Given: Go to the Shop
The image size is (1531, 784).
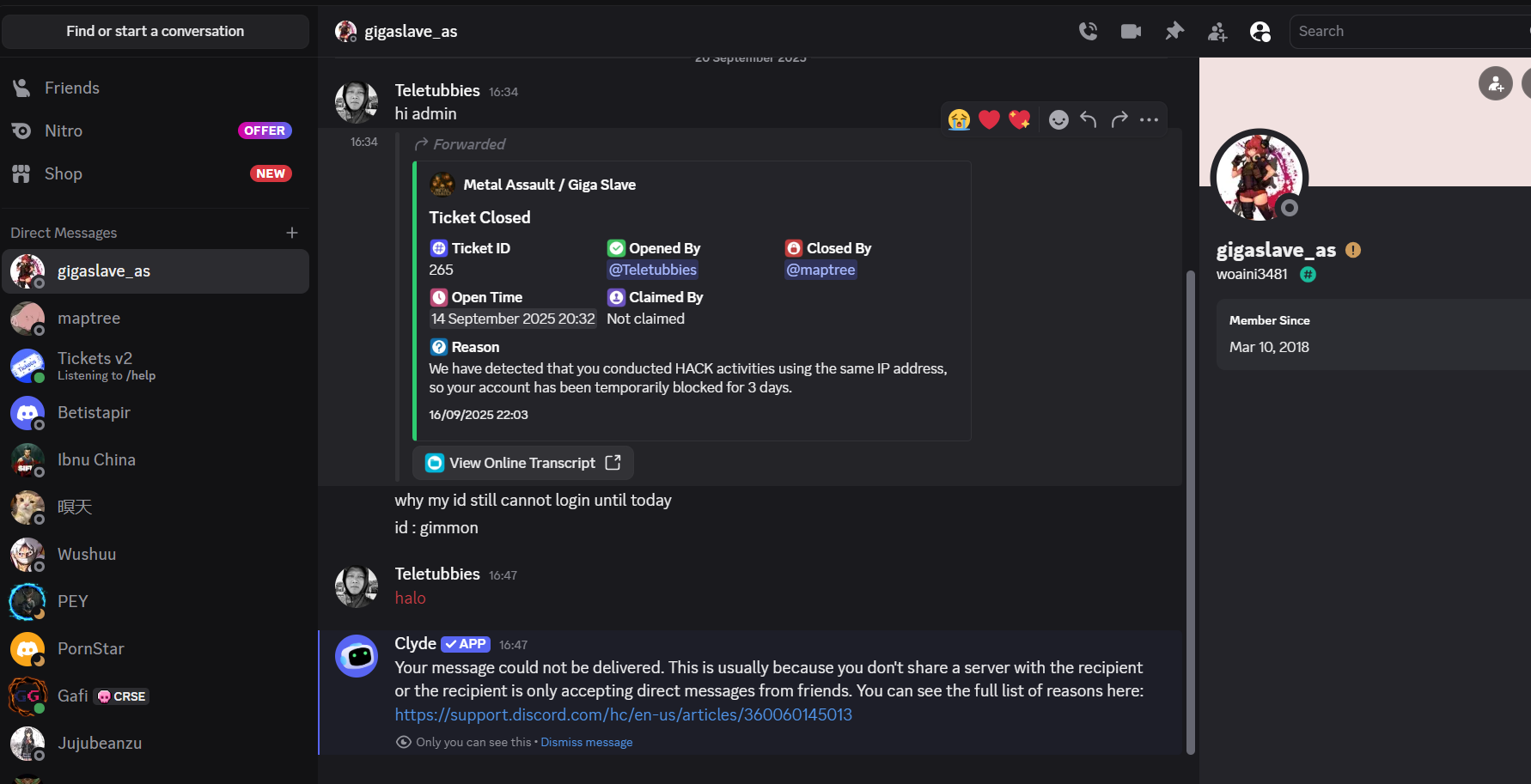Looking at the screenshot, I should click(64, 173).
